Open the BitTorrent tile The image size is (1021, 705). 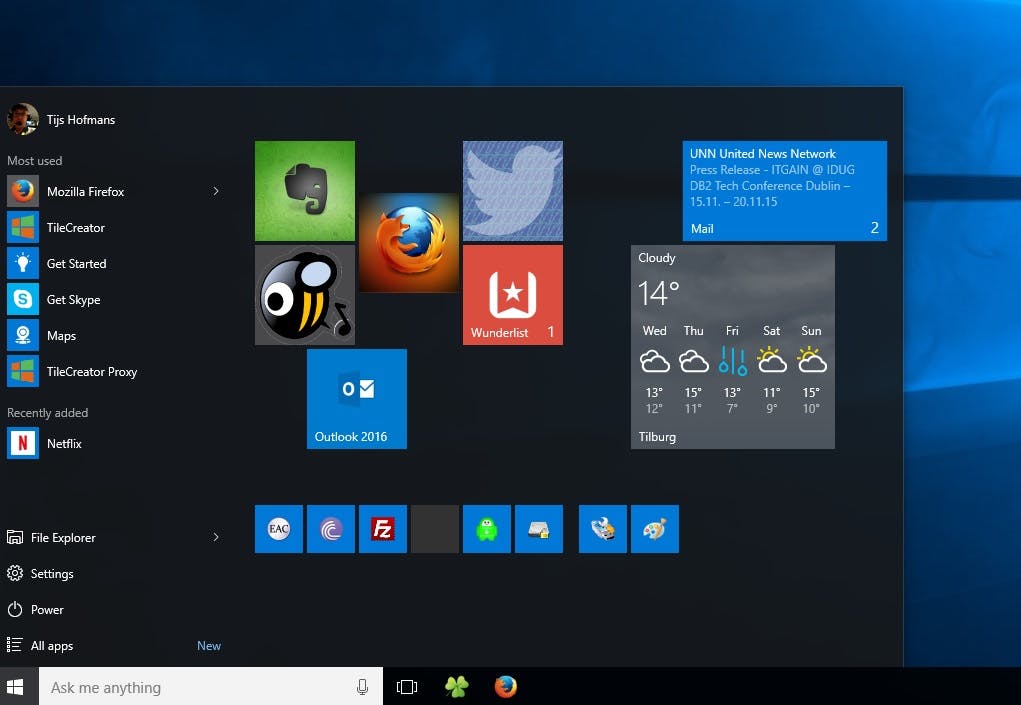[x=330, y=528]
